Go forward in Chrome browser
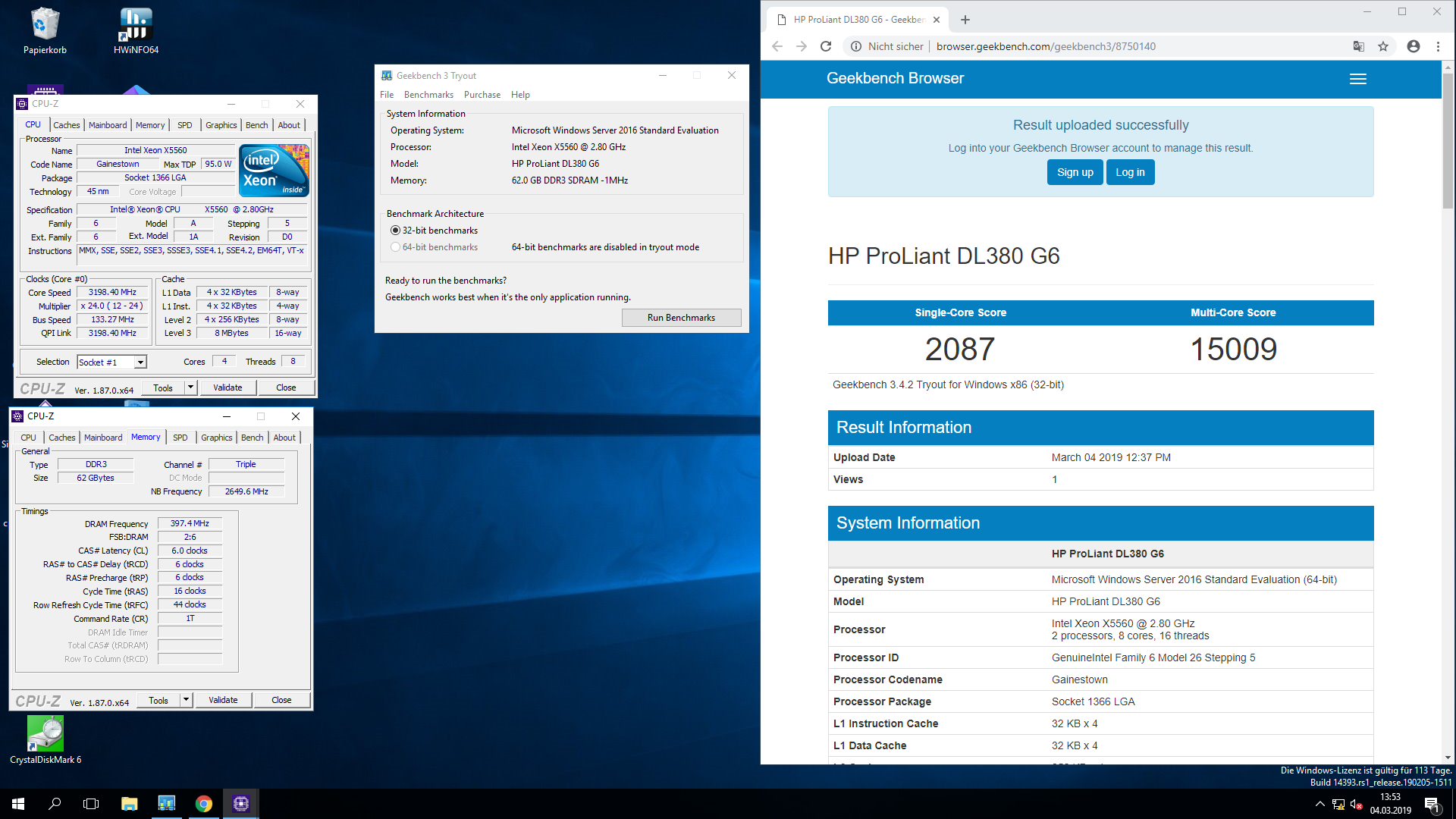Image resolution: width=1456 pixels, height=819 pixels. click(802, 46)
